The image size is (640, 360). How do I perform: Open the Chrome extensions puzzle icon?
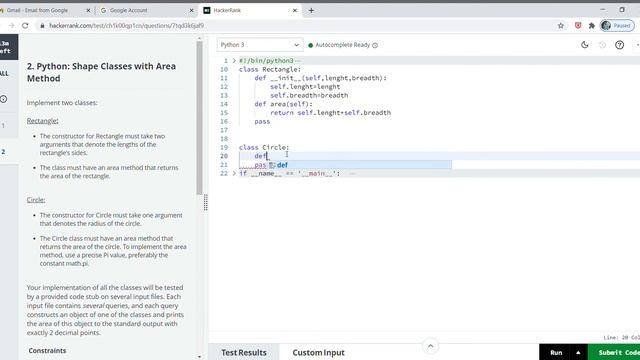592,26
